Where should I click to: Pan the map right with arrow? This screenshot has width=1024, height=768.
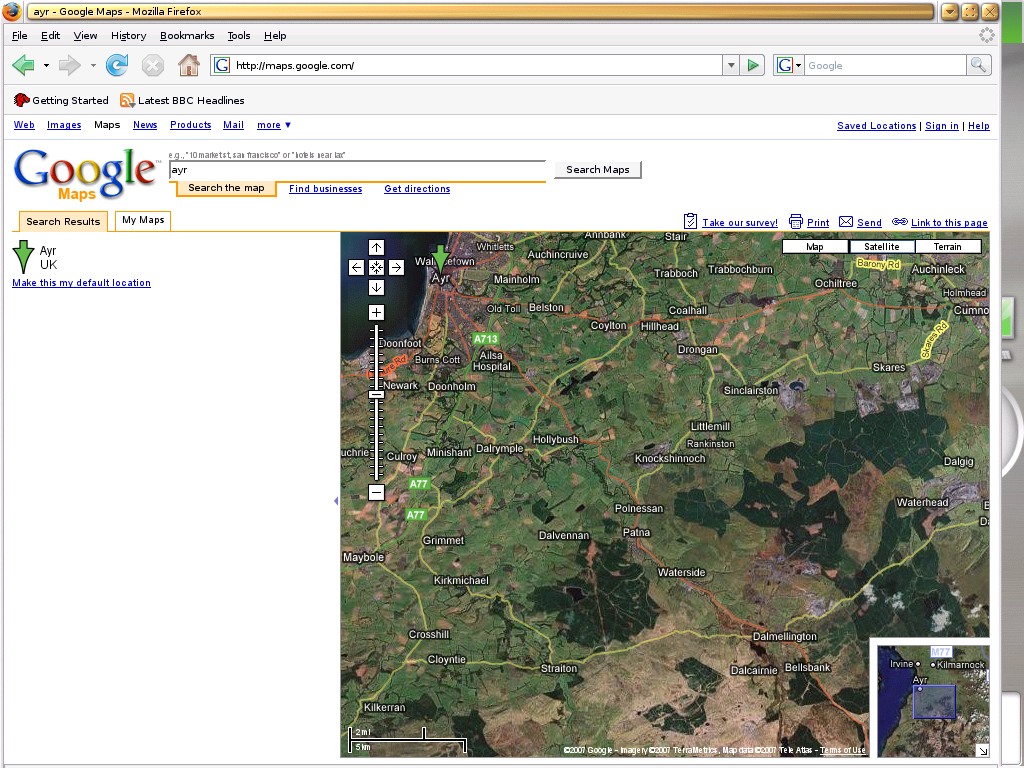pyautogui.click(x=396, y=267)
